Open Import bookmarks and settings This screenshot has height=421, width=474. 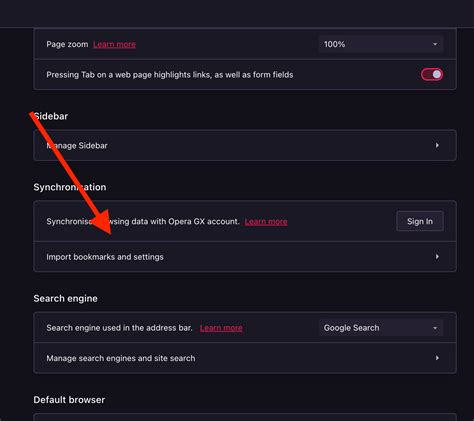click(245, 257)
